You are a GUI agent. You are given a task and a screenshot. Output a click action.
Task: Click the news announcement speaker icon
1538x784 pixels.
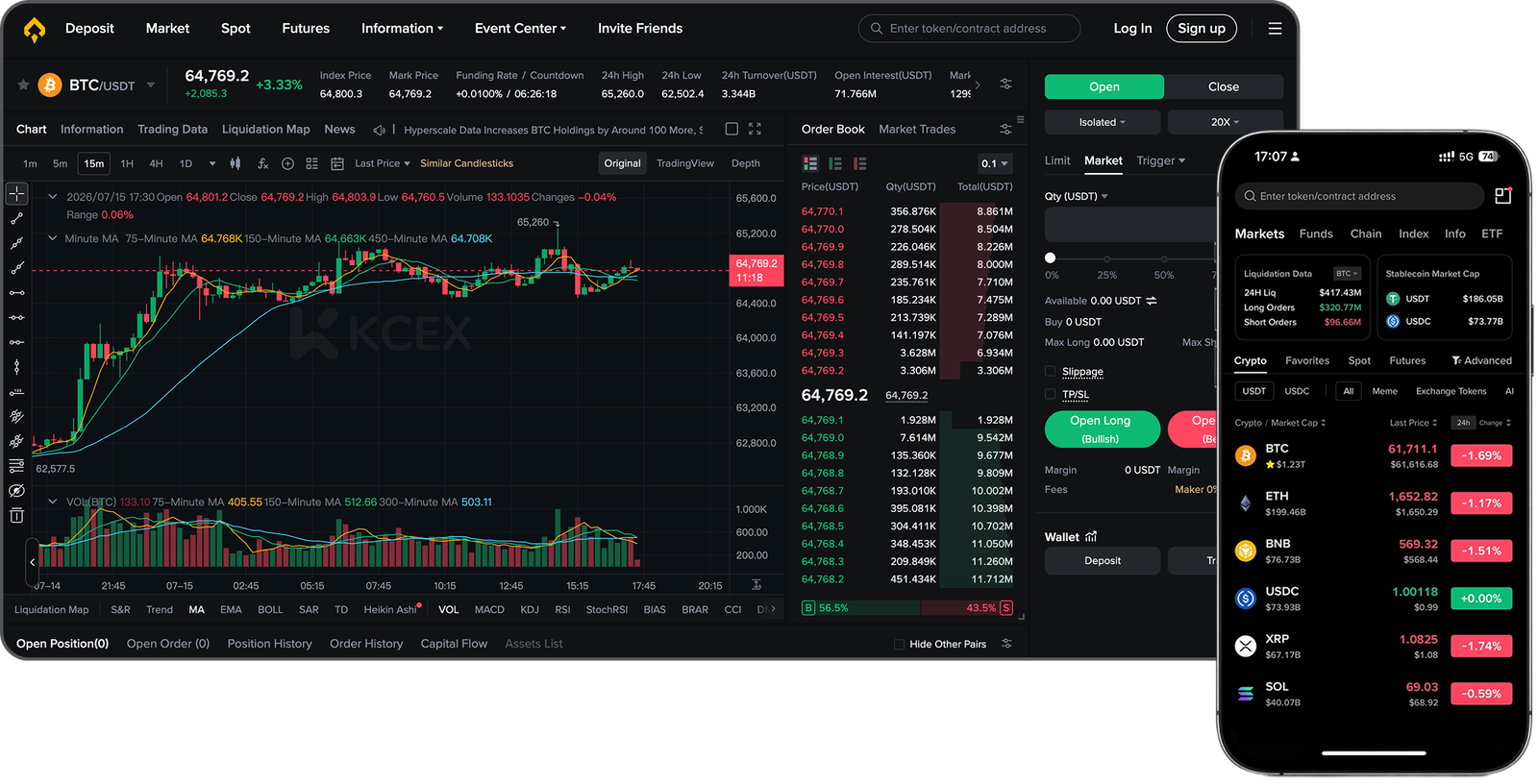(x=380, y=130)
